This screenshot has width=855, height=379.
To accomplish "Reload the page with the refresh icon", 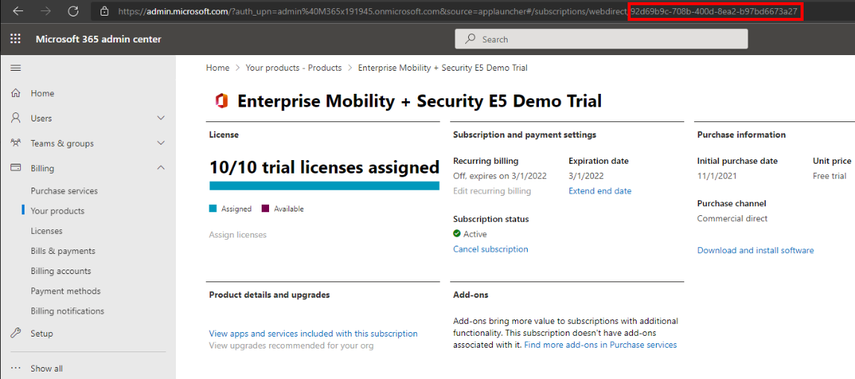I will coord(74,11).
